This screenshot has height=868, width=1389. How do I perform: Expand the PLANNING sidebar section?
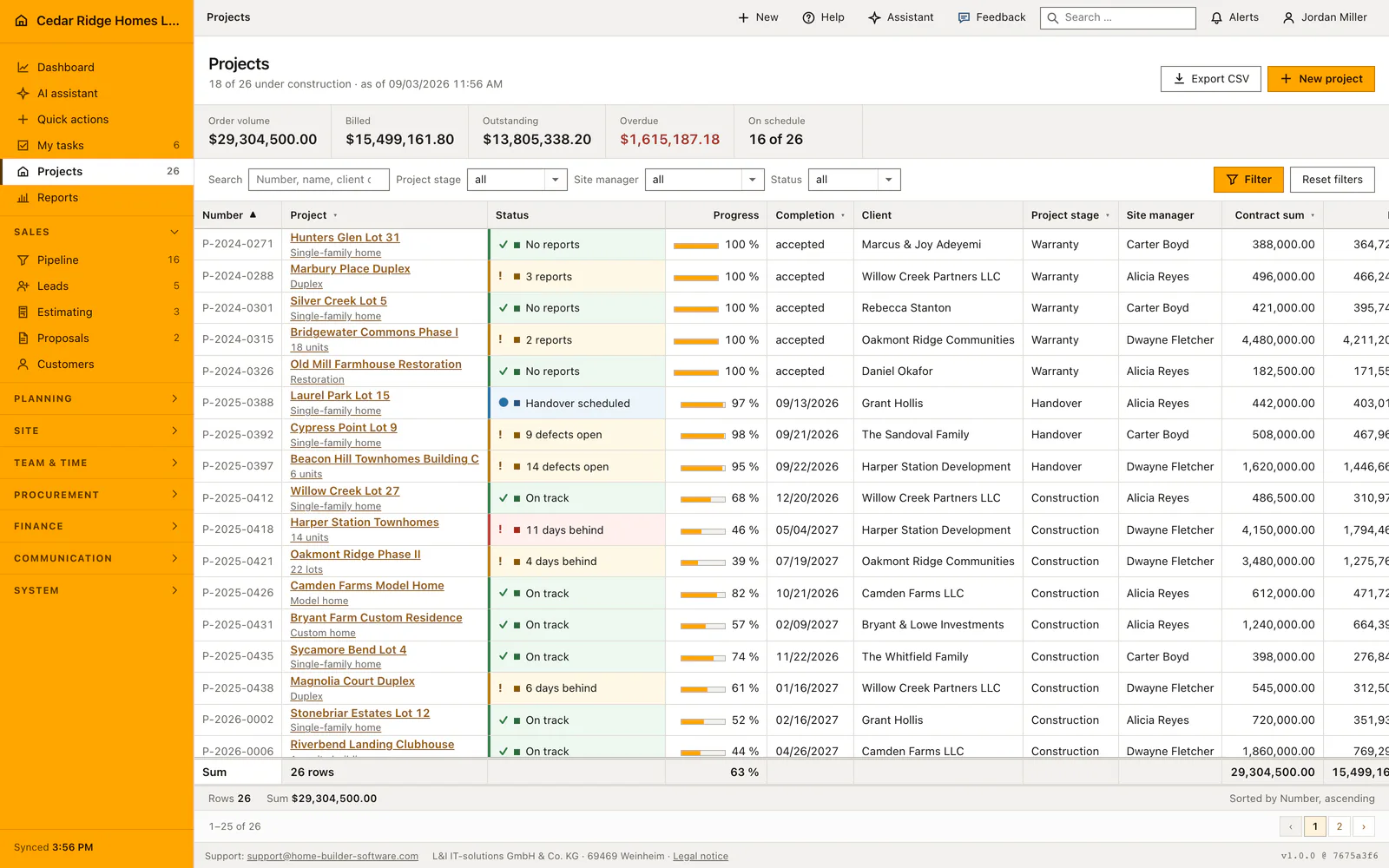[x=96, y=398]
